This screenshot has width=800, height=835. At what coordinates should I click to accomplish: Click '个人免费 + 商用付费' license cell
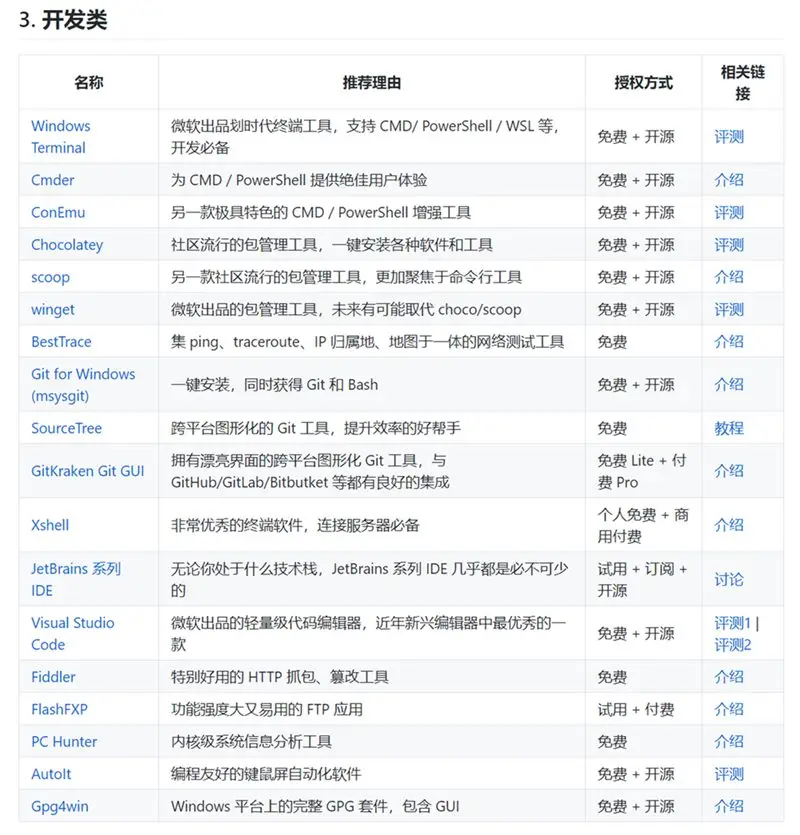click(643, 525)
